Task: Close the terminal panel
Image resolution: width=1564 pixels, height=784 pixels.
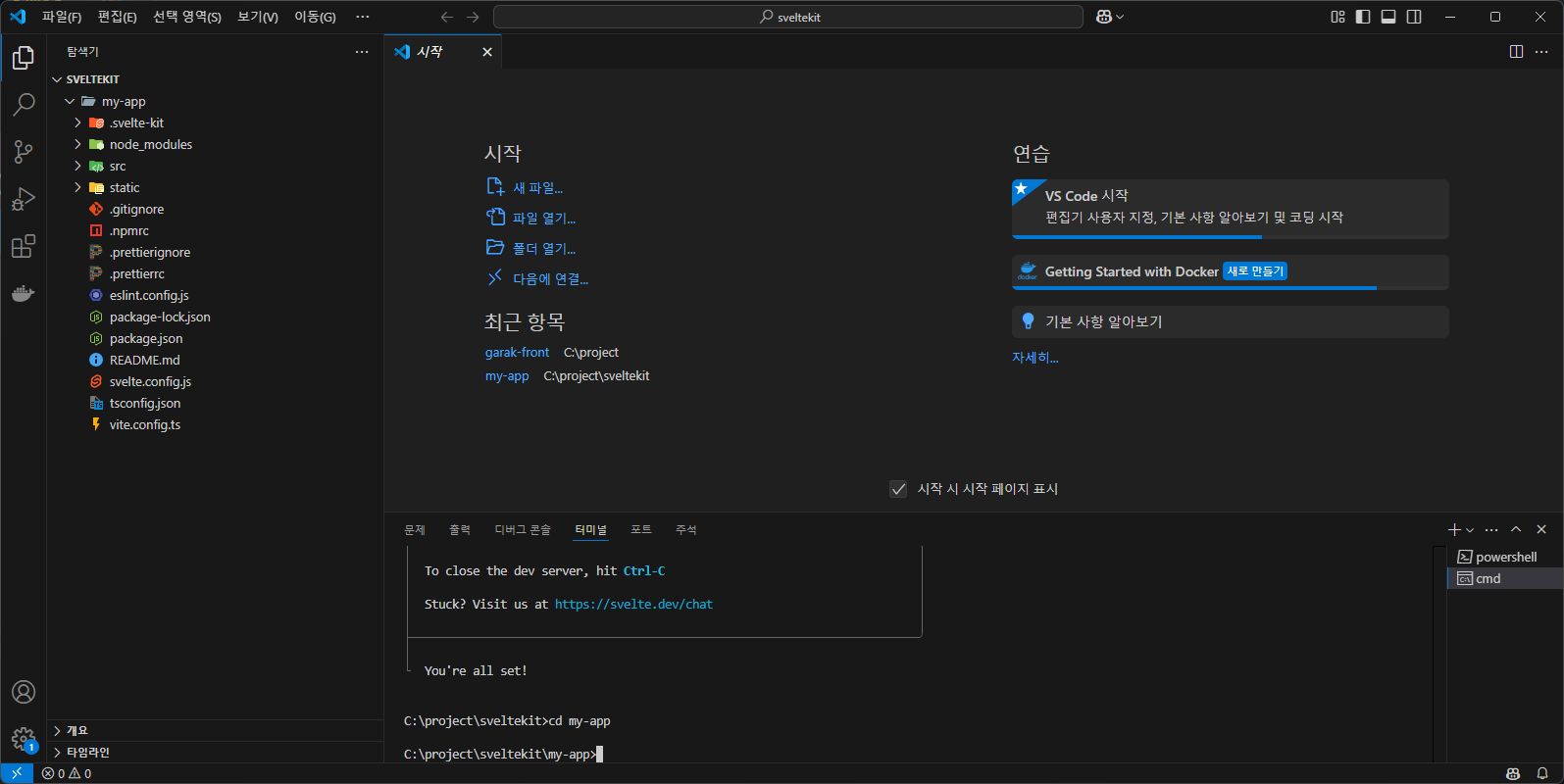Action: tap(1541, 529)
